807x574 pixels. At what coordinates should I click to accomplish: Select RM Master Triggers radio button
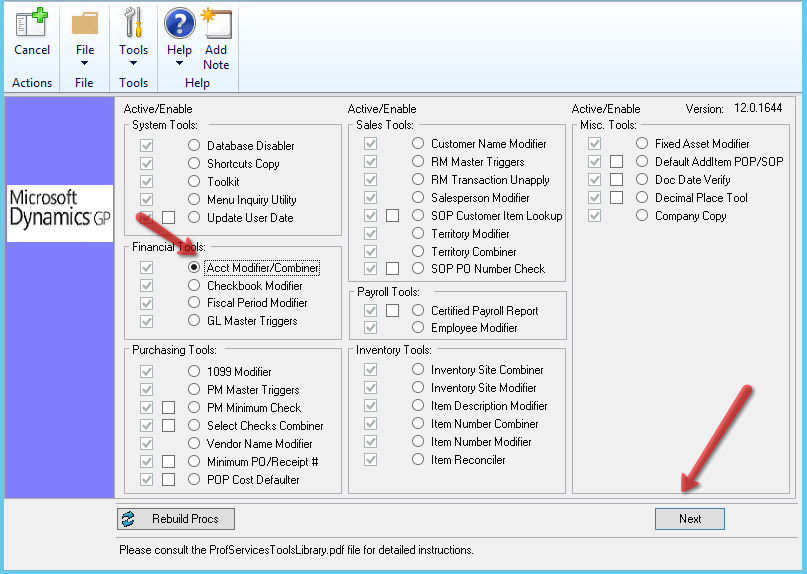coord(418,161)
